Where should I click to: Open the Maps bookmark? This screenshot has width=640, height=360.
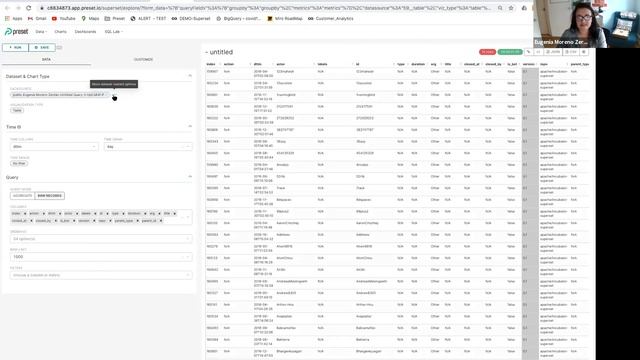(90, 18)
